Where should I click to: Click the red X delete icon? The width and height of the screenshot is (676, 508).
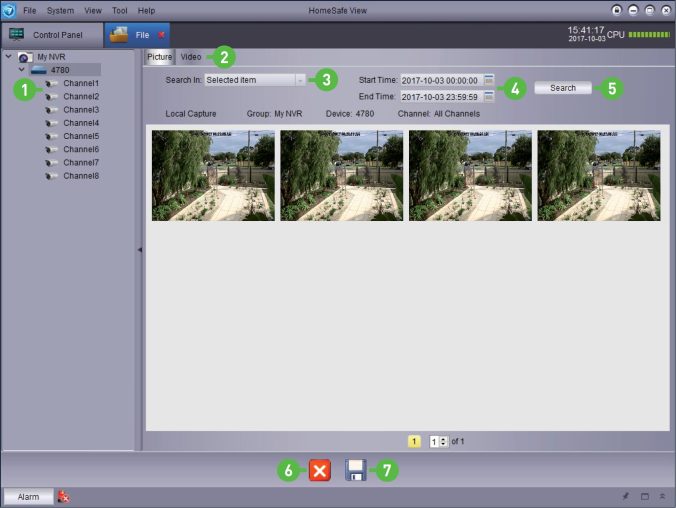tap(319, 471)
